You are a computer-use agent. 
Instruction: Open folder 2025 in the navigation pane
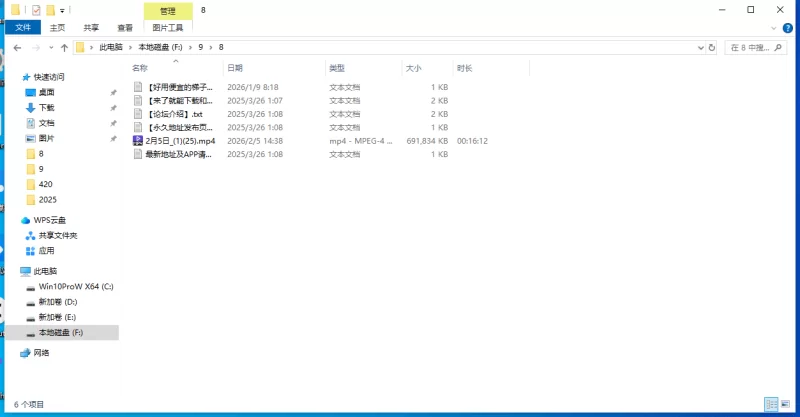click(x=47, y=200)
